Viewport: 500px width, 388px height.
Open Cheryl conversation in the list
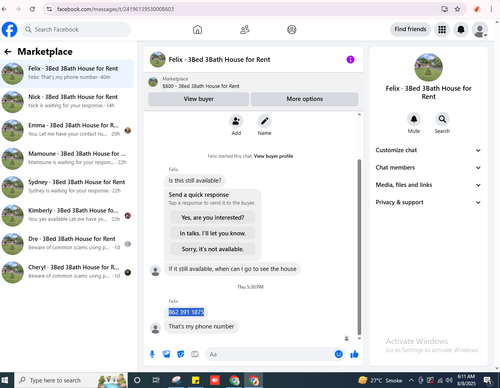tap(67, 272)
